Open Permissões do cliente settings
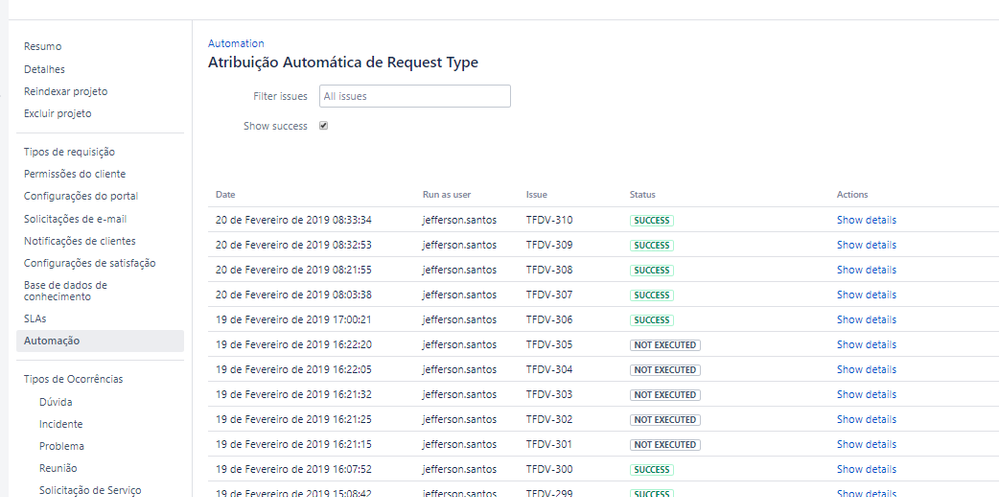999x497 pixels. tap(75, 174)
